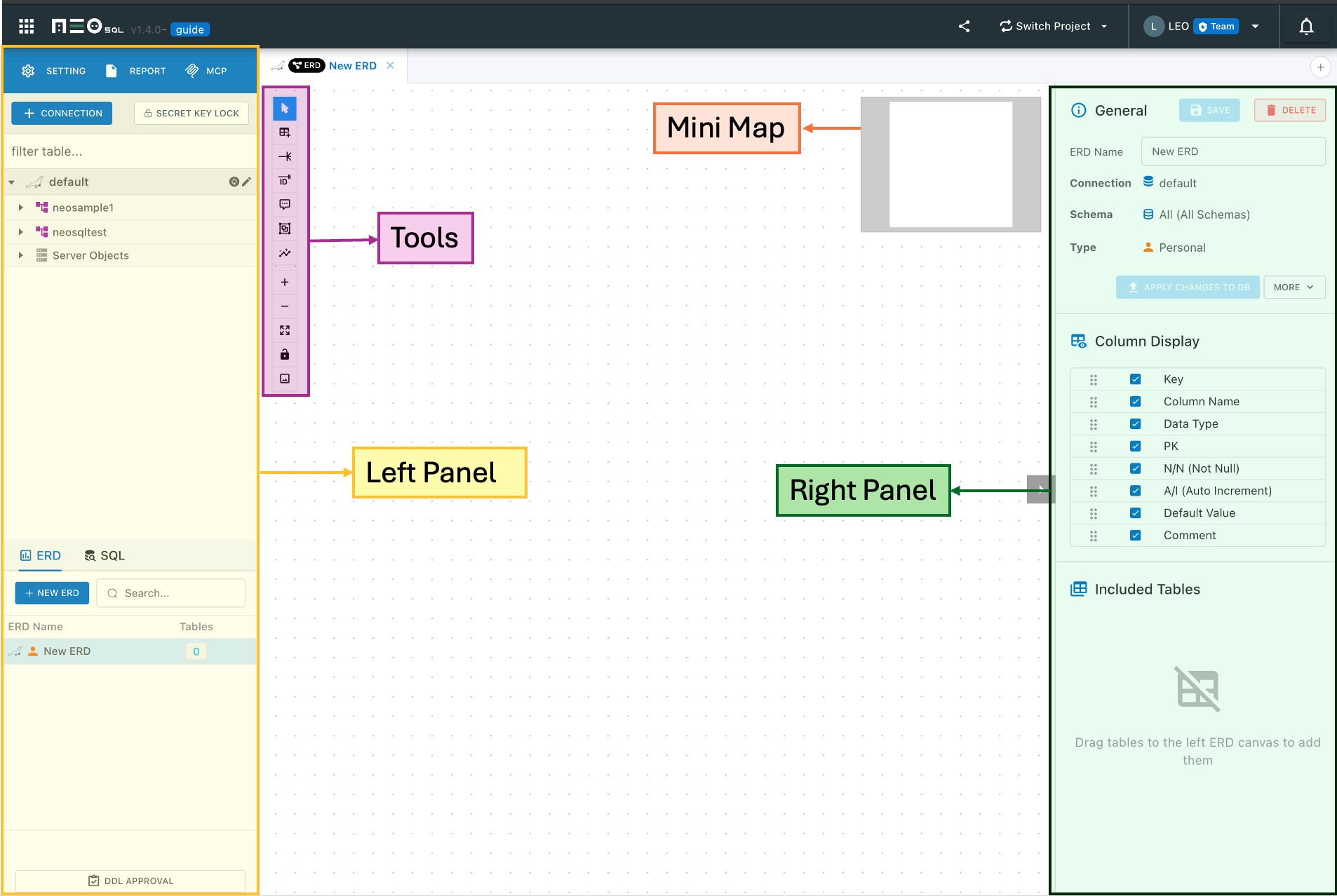This screenshot has height=896, width=1337.
Task: Click the Mini Map thumbnail
Action: (950, 165)
